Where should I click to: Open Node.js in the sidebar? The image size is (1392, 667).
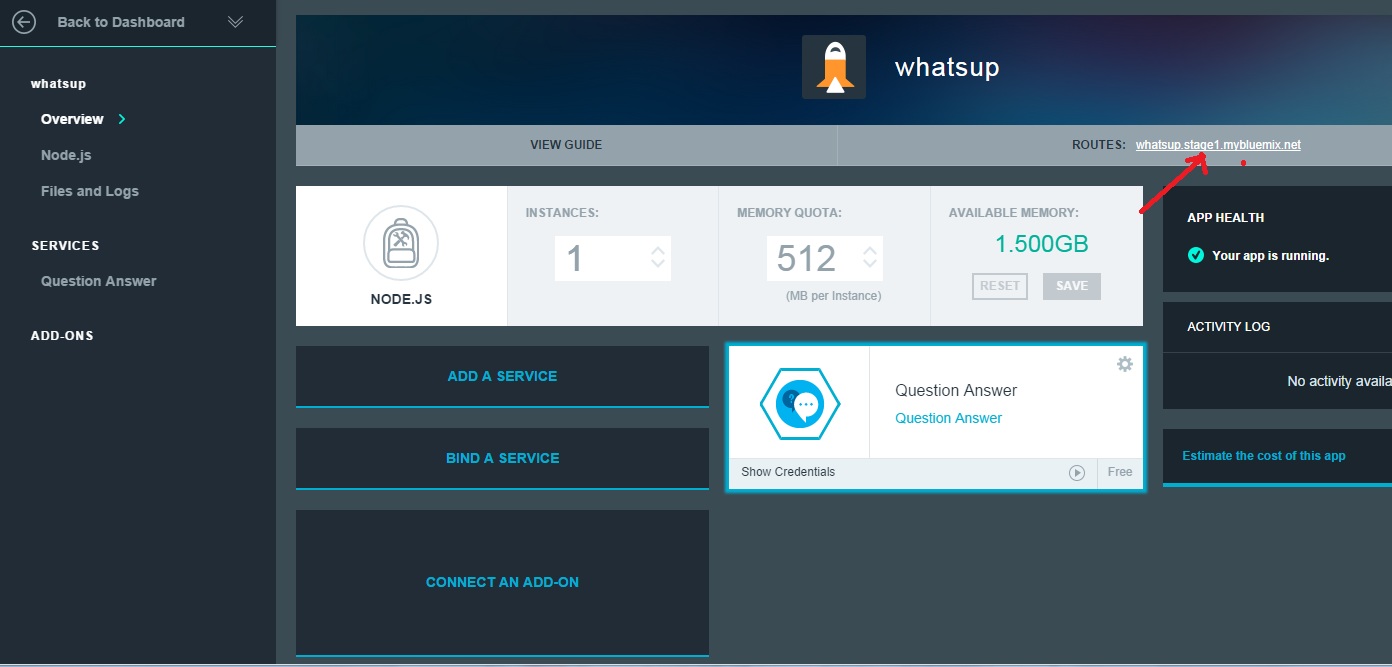pyautogui.click(x=66, y=155)
